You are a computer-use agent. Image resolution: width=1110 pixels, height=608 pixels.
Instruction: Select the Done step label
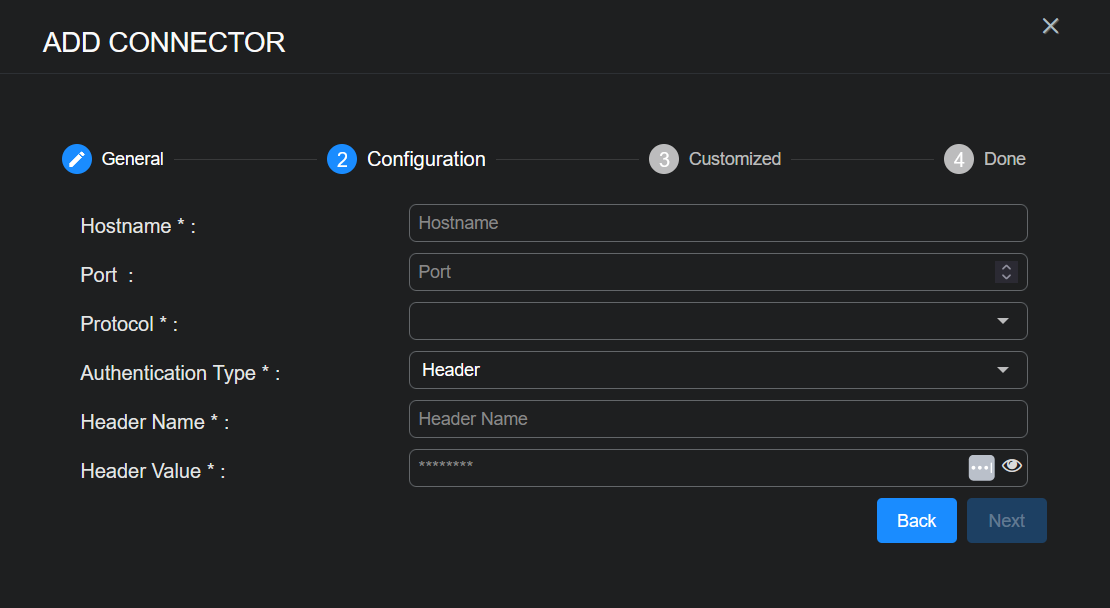click(1004, 159)
